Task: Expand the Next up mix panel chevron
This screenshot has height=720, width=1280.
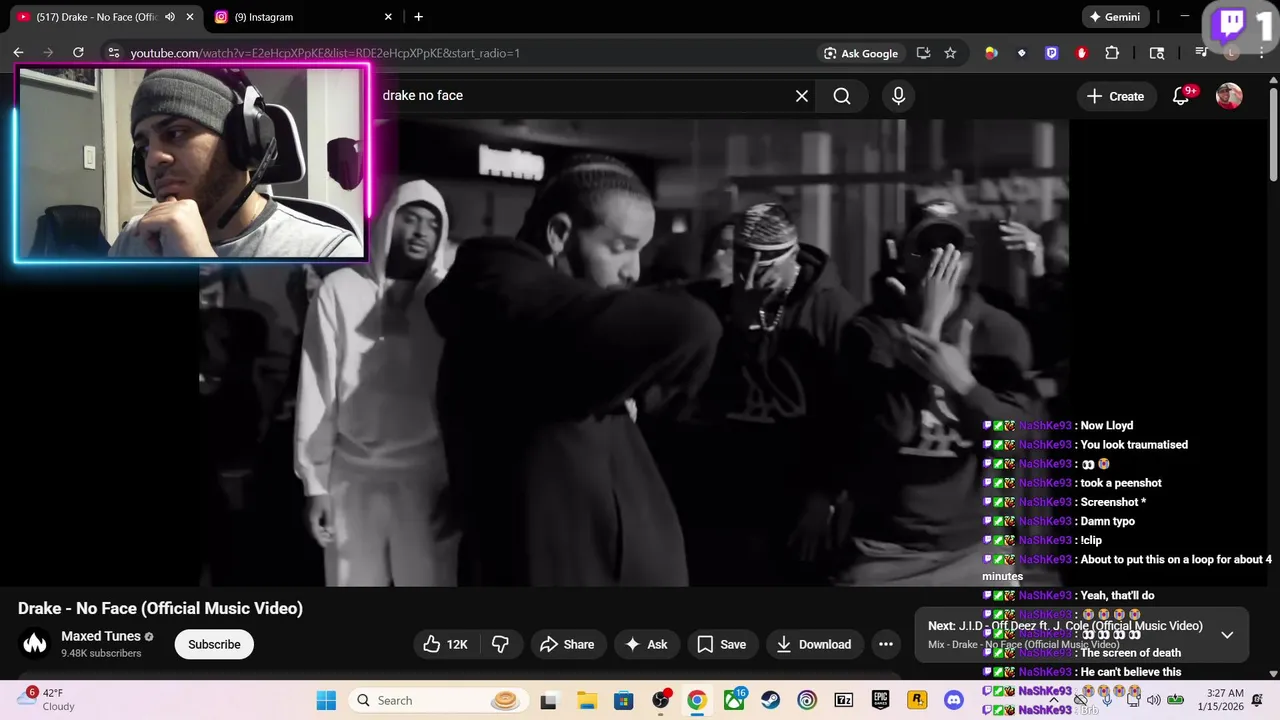Action: (x=1227, y=634)
